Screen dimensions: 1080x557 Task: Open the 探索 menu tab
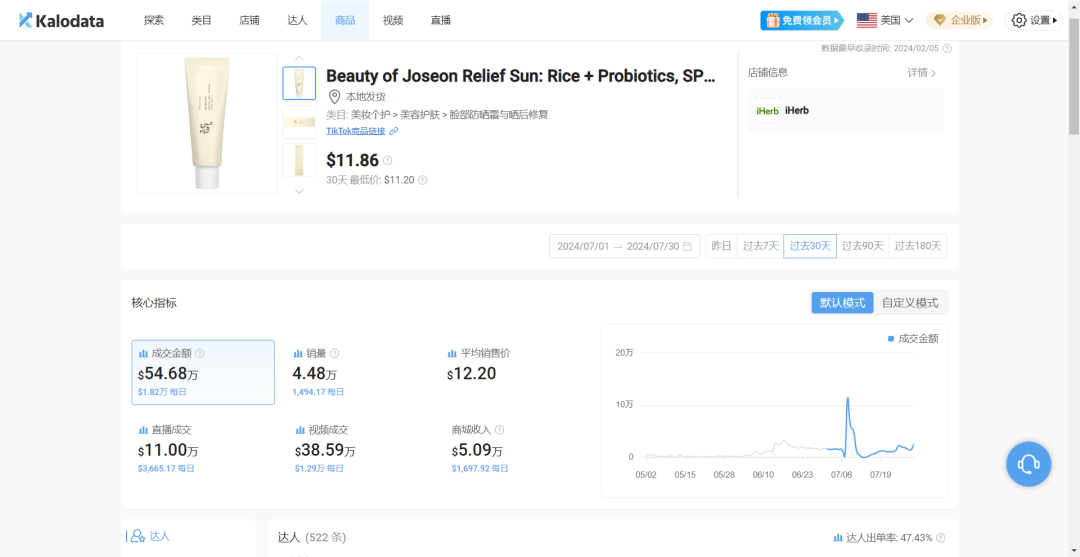coord(154,21)
